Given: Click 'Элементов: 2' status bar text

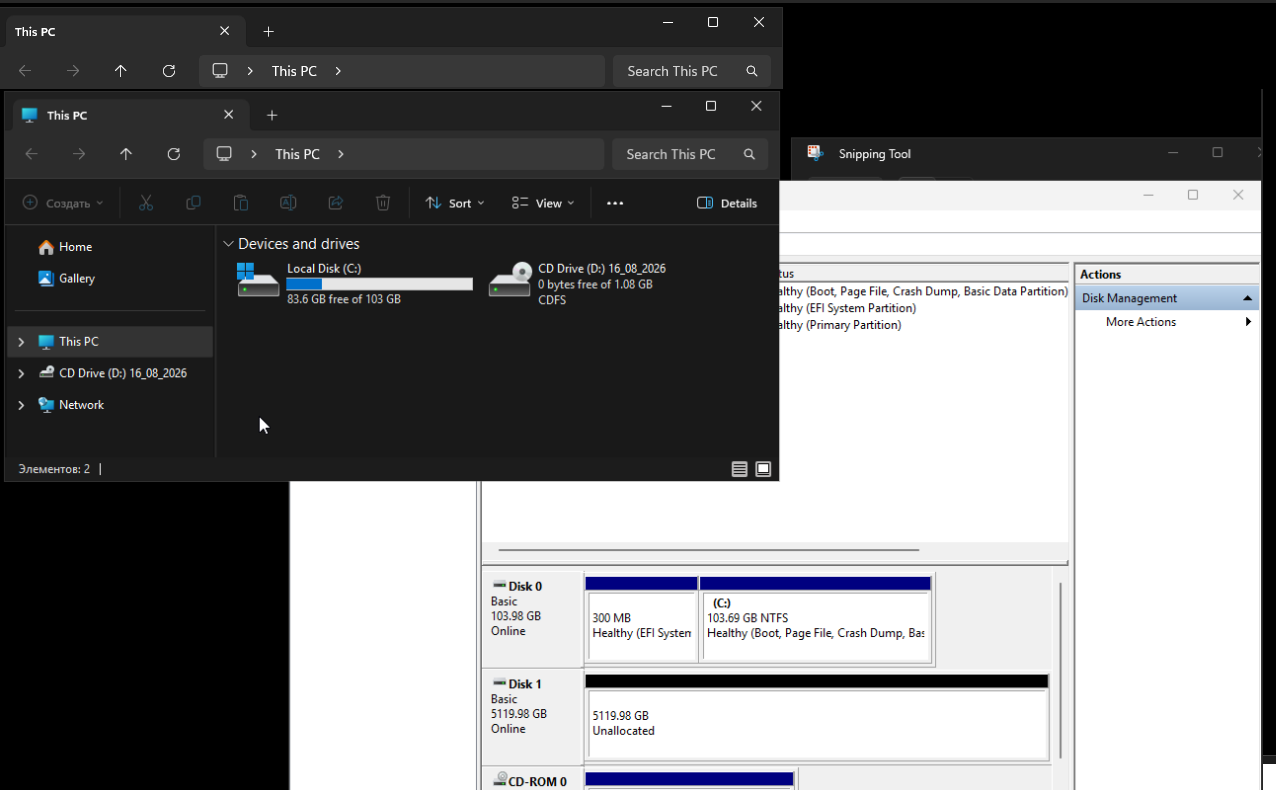Looking at the screenshot, I should tap(54, 469).
